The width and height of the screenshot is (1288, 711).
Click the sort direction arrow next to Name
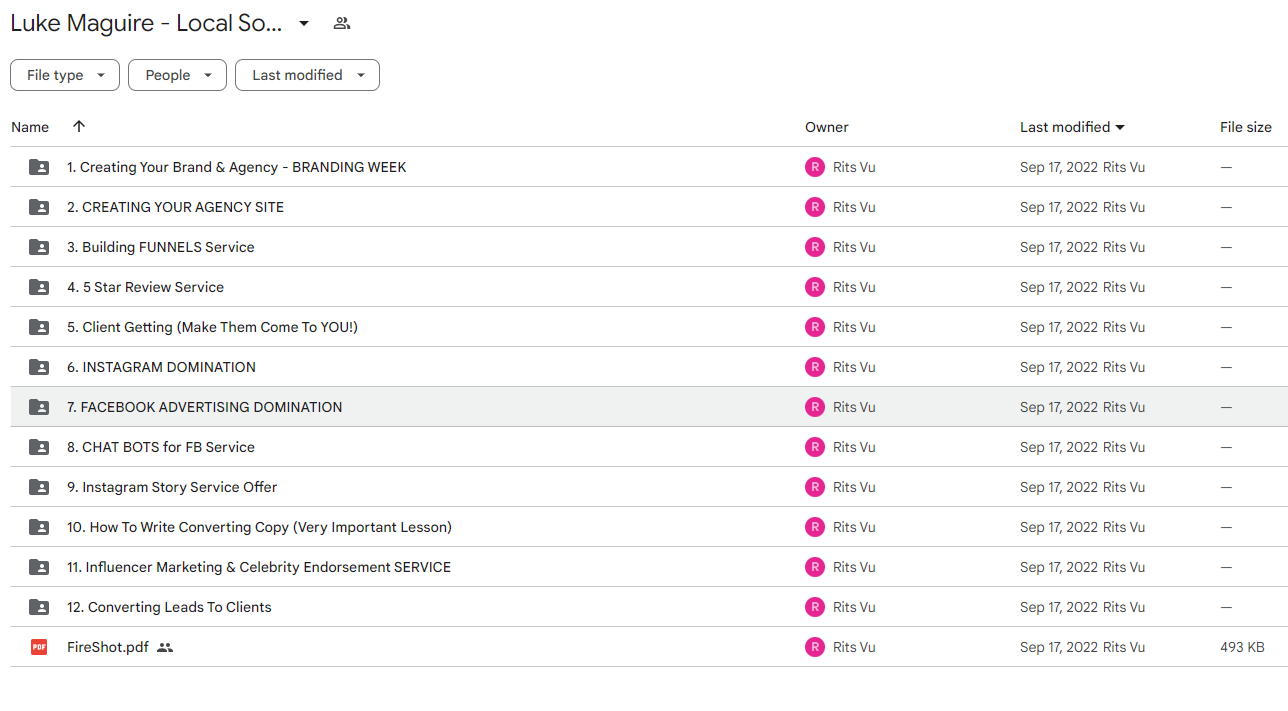79,126
